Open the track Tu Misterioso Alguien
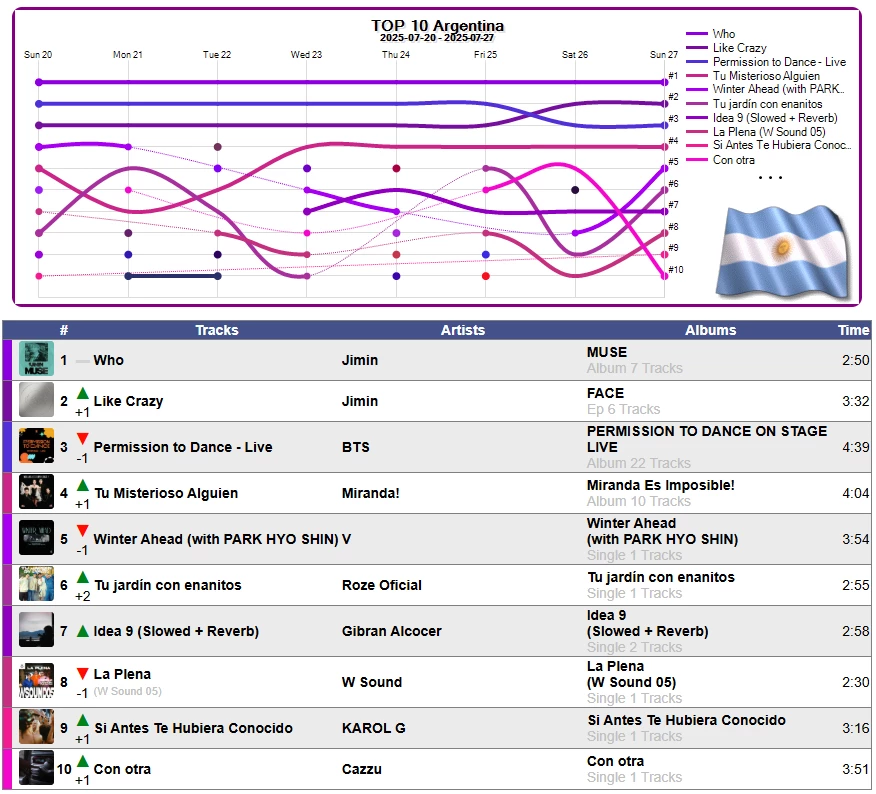The height and width of the screenshot is (794, 876). (x=166, y=493)
